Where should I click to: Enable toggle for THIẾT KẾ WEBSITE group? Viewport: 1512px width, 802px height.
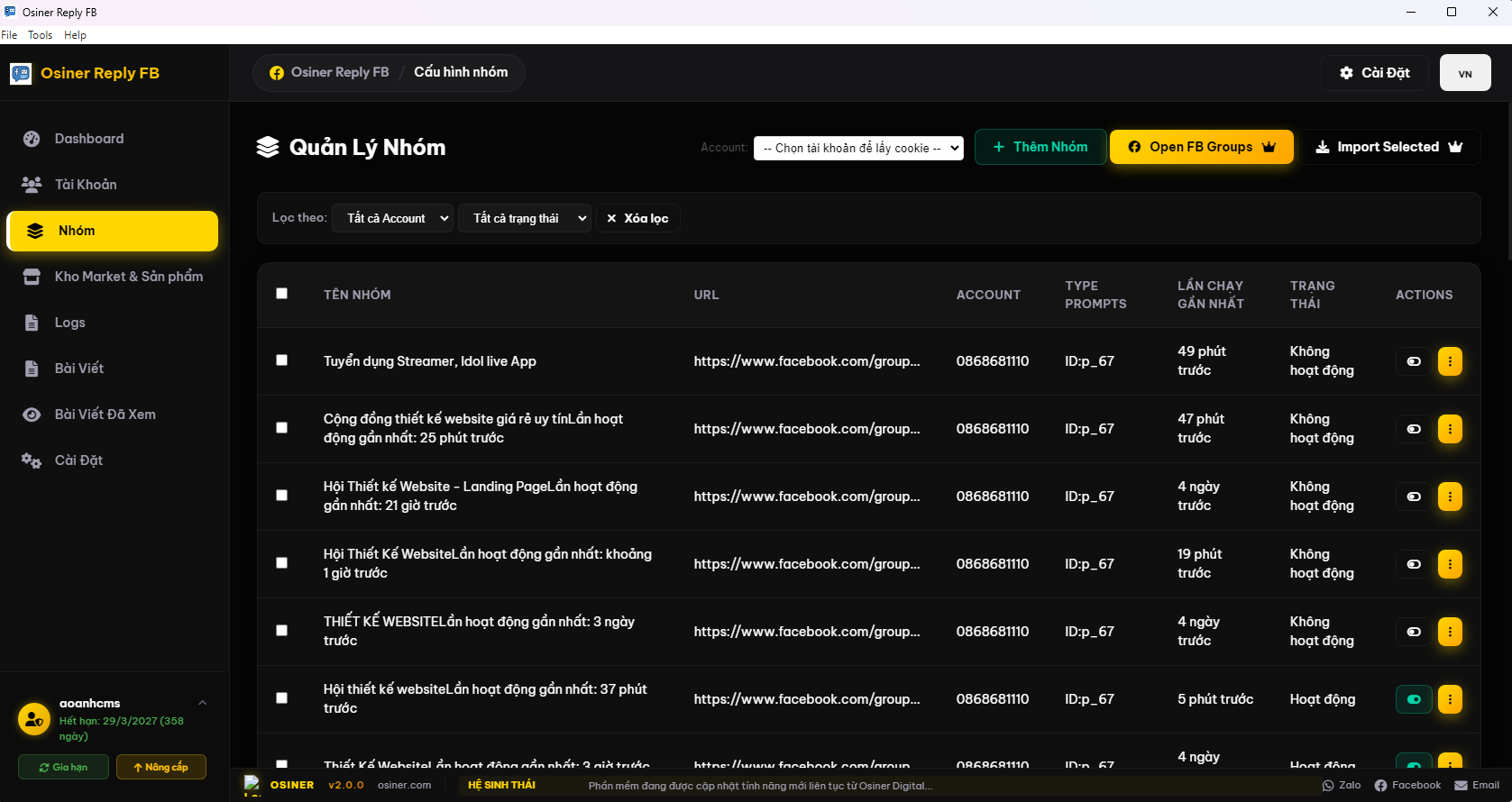tap(1414, 632)
